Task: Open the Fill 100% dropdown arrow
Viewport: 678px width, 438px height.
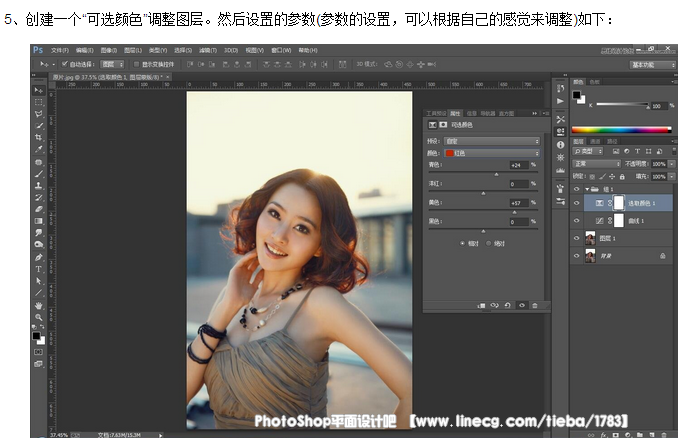Action: 672,176
